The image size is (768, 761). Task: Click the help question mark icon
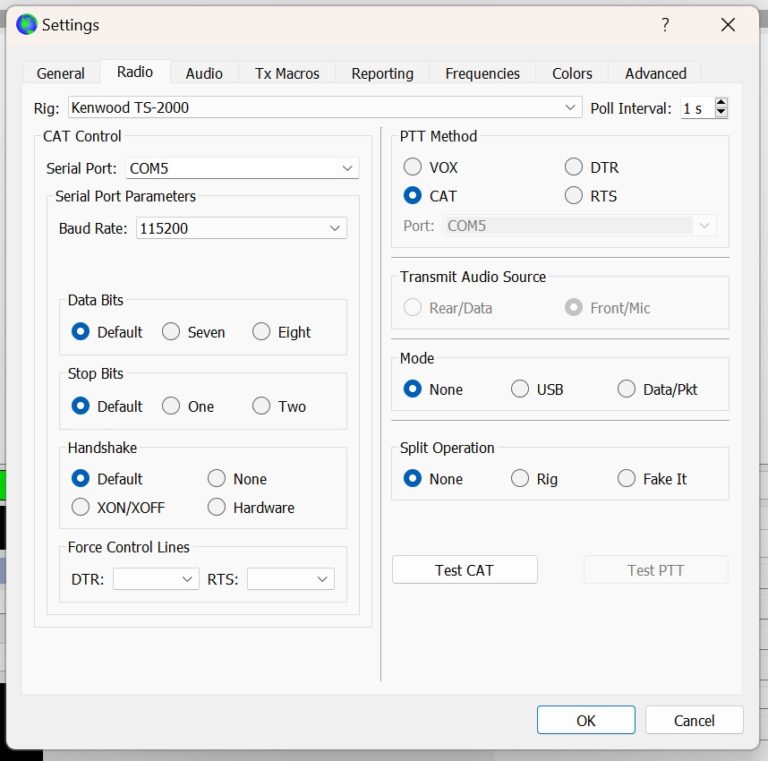(x=665, y=25)
